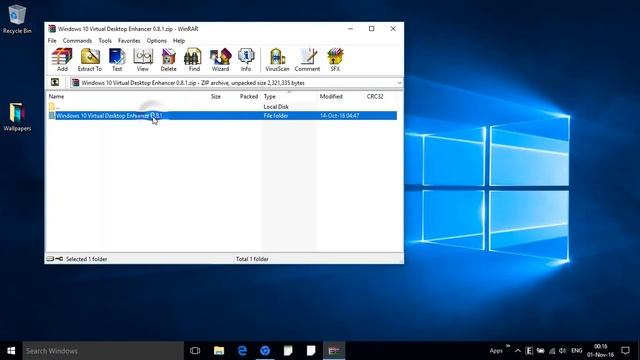Open the Wizard tool
Viewport: 640px width, 360px height.
(220, 60)
